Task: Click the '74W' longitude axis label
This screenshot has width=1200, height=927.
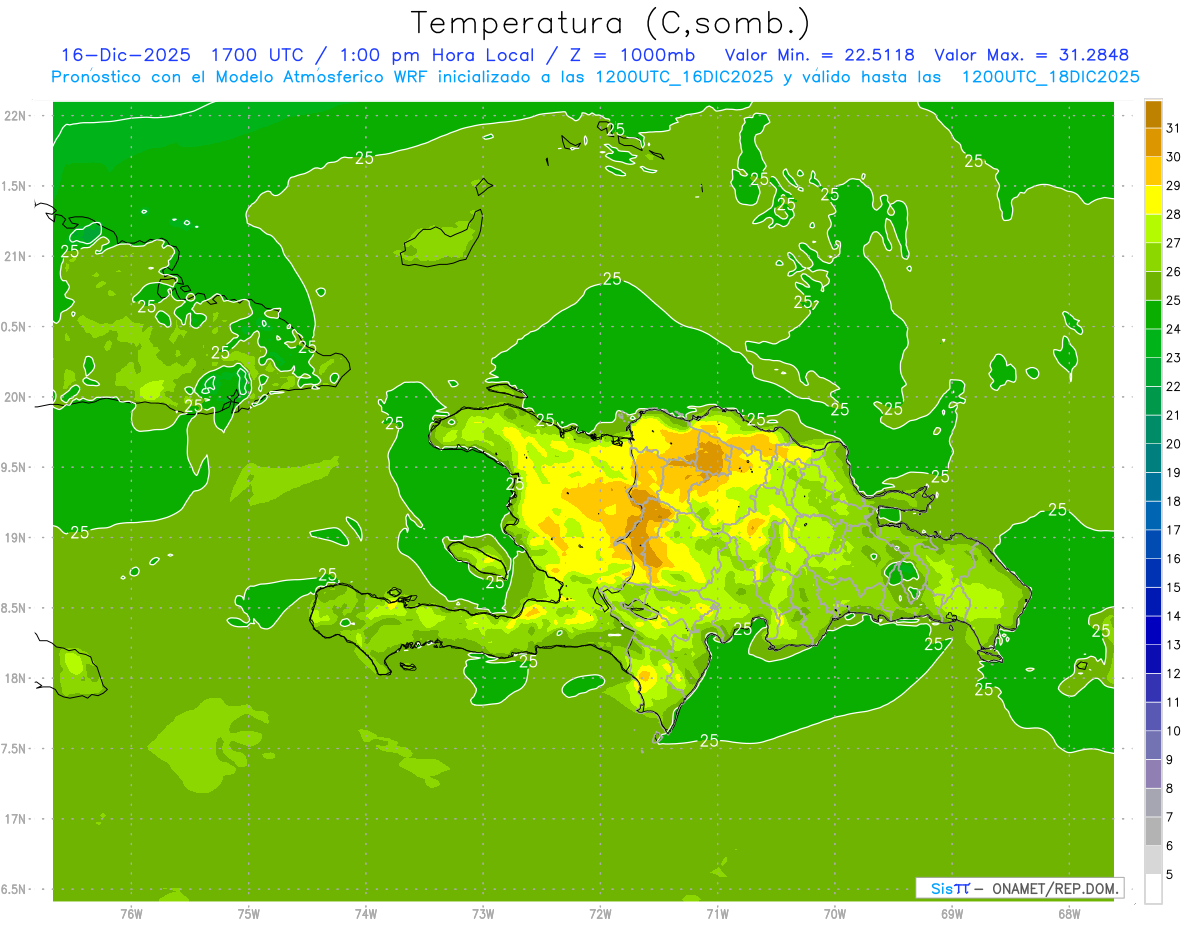Action: [366, 914]
